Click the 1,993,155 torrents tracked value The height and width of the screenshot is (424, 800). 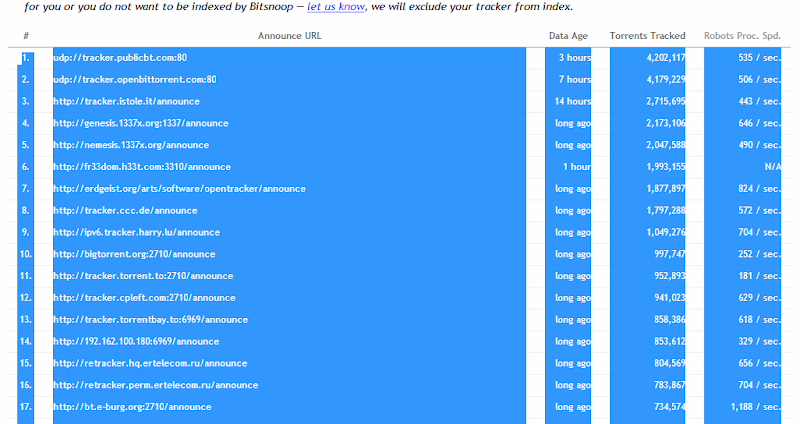tap(666, 167)
